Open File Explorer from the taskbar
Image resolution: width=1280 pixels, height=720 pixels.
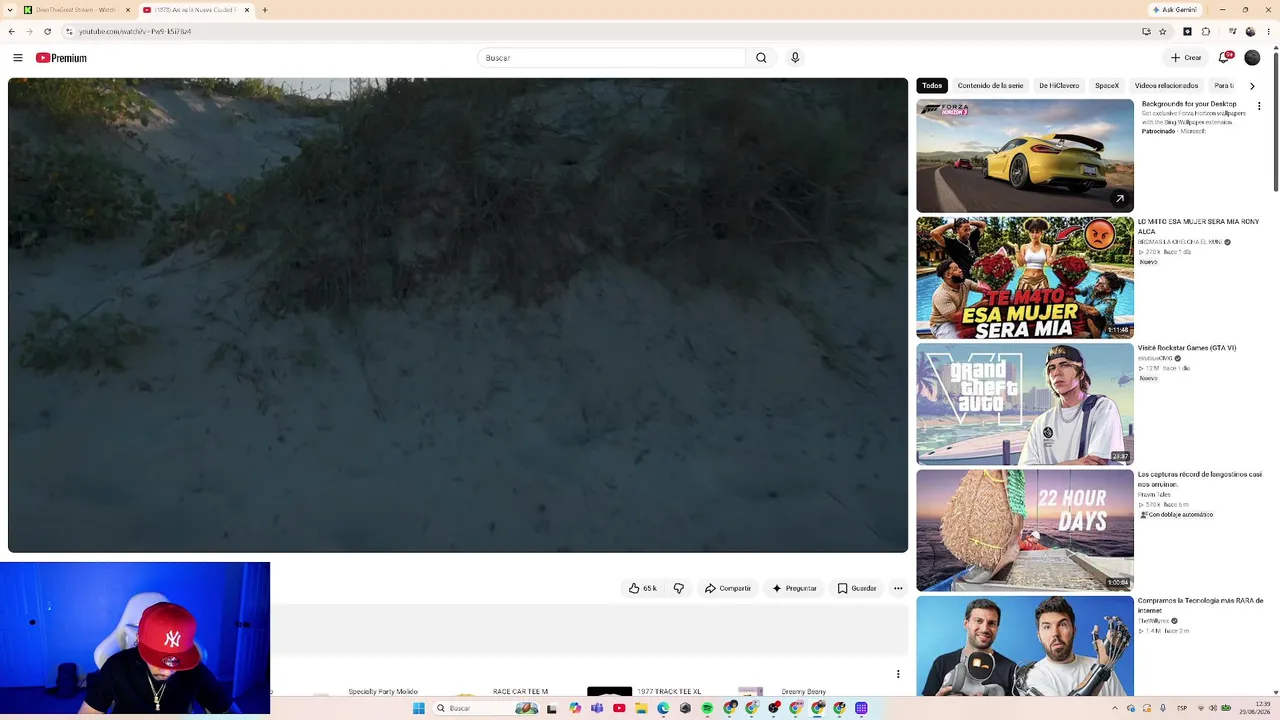[641, 708]
